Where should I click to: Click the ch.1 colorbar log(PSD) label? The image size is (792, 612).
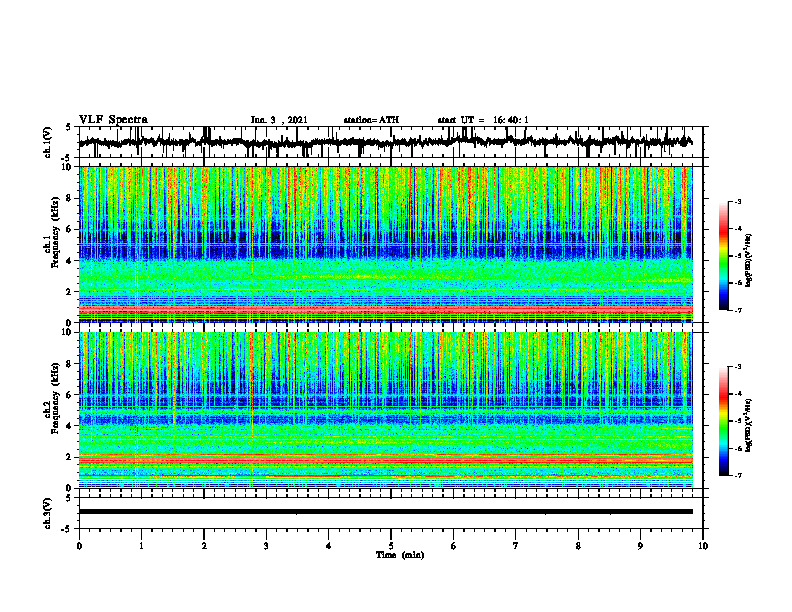tap(750, 261)
